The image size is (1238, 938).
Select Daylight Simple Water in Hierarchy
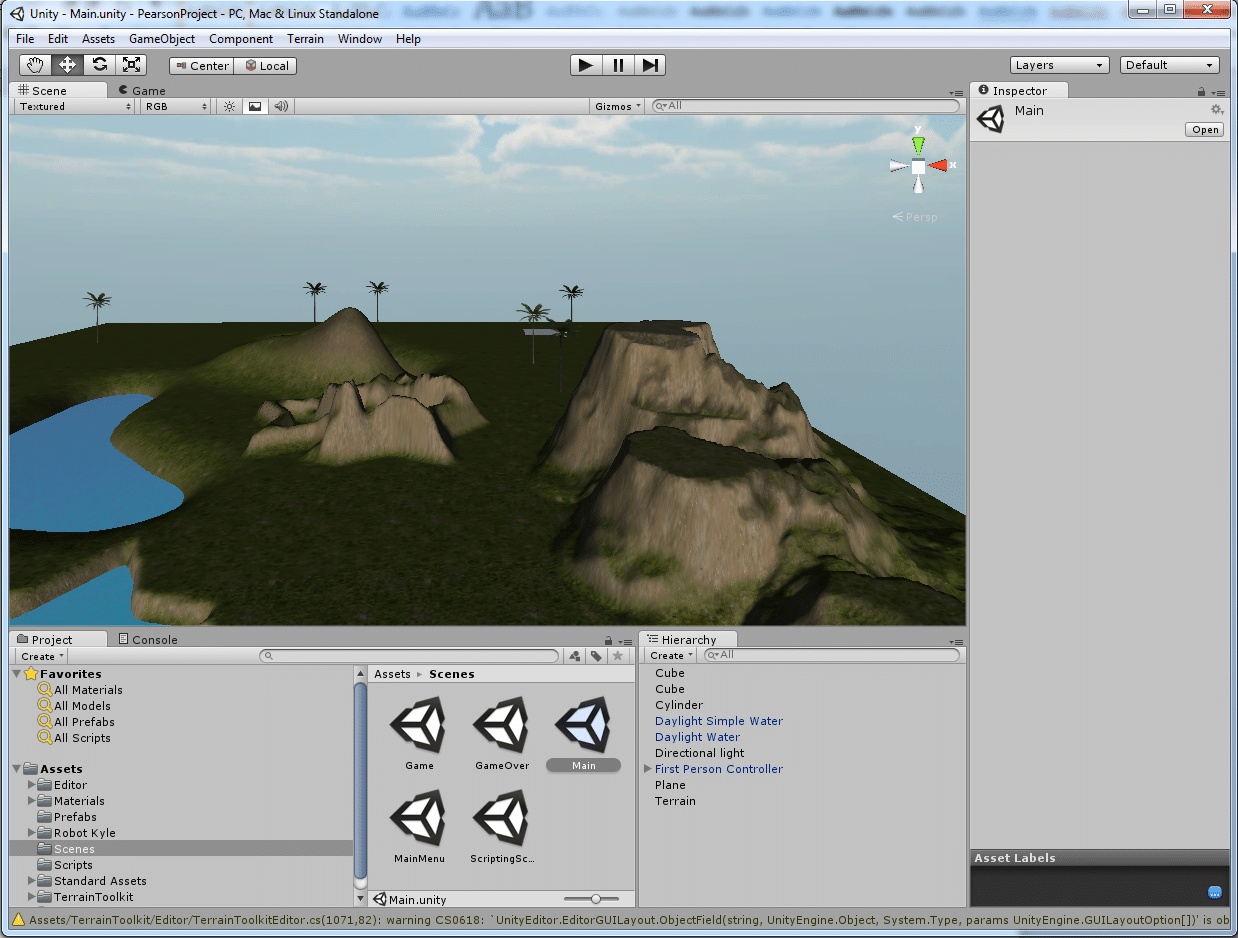pos(719,721)
